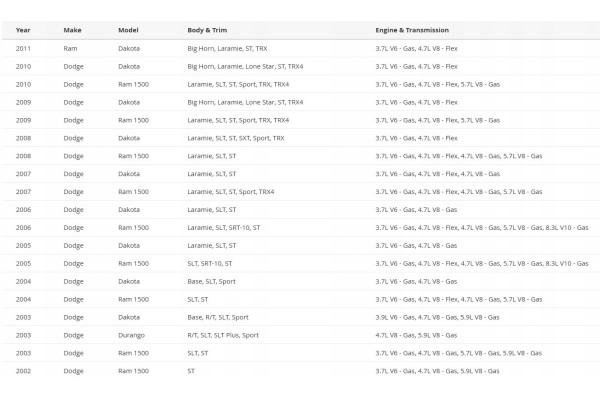Screen dimensions: 600x400
Task: Click engine cell of the 2009 Ram 1500 row
Action: (438, 120)
